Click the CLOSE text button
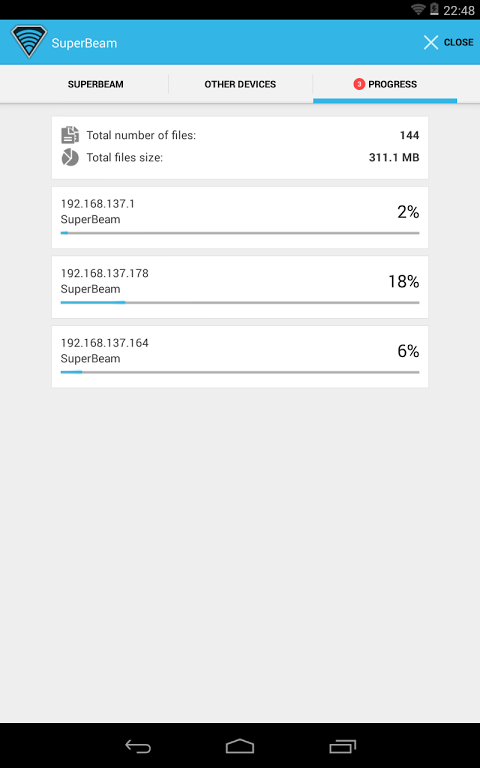Screen dimensions: 480x768 tap(458, 43)
